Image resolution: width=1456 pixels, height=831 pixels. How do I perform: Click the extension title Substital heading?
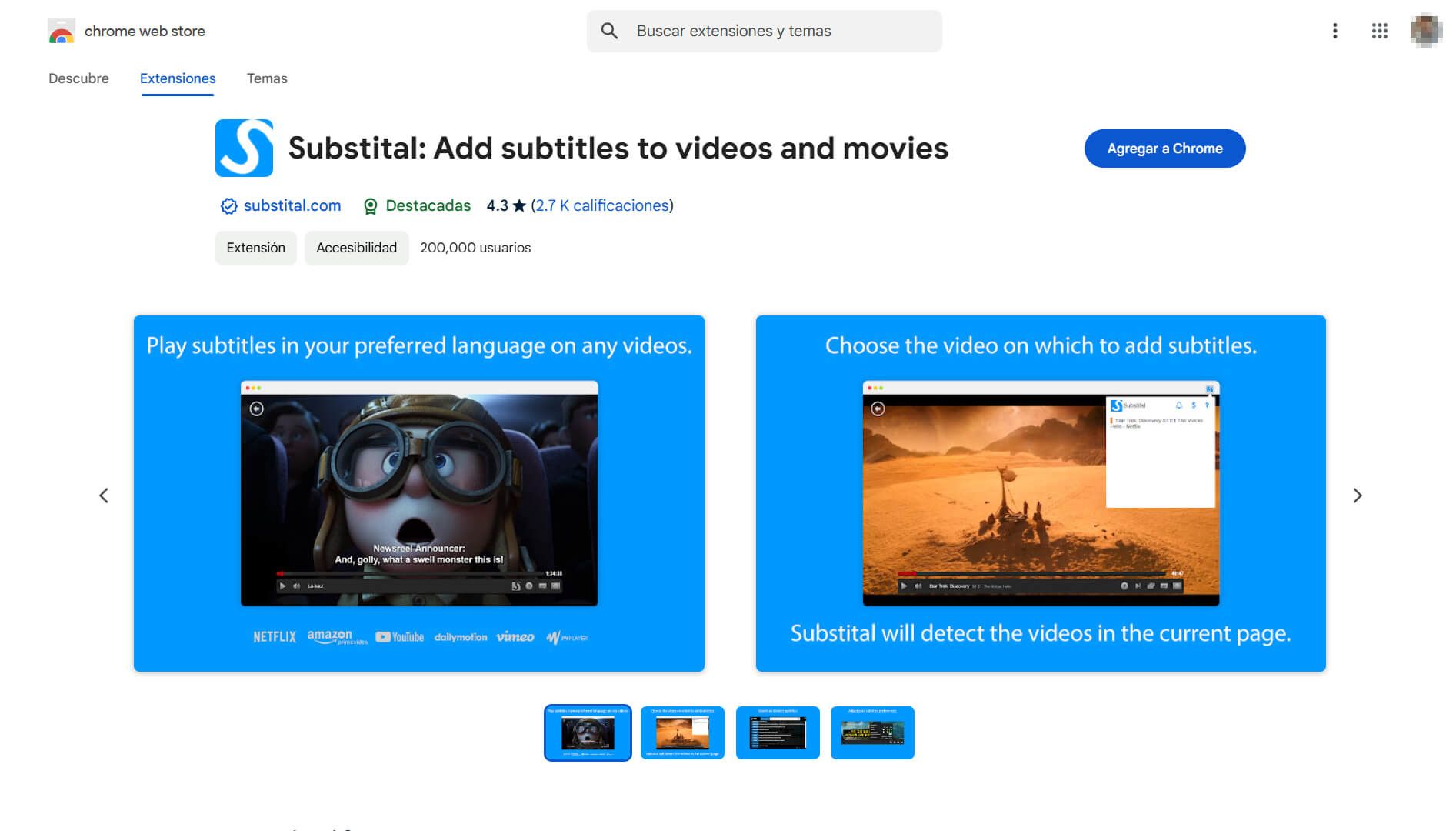tap(618, 149)
